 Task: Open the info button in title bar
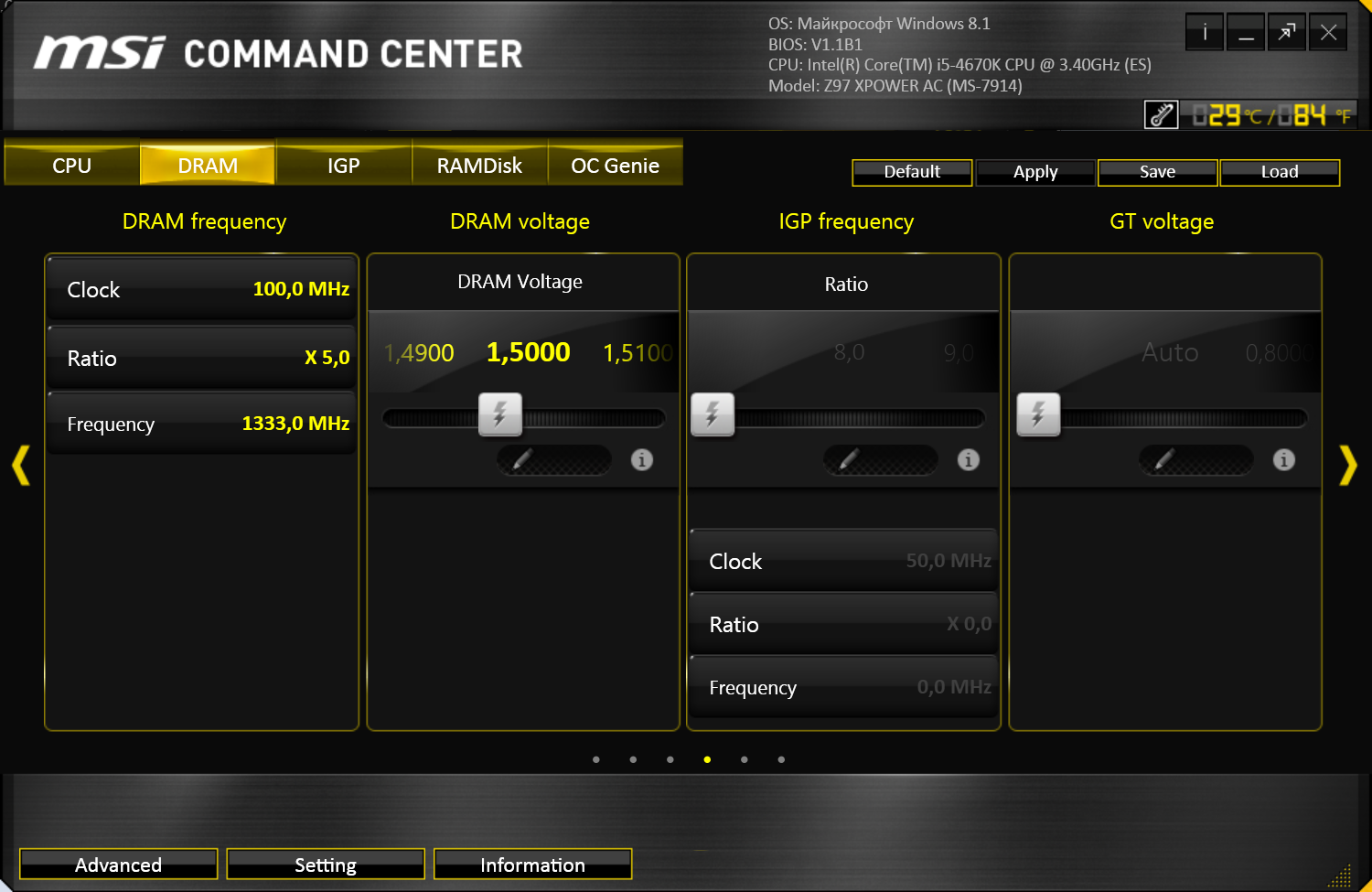point(1205,33)
